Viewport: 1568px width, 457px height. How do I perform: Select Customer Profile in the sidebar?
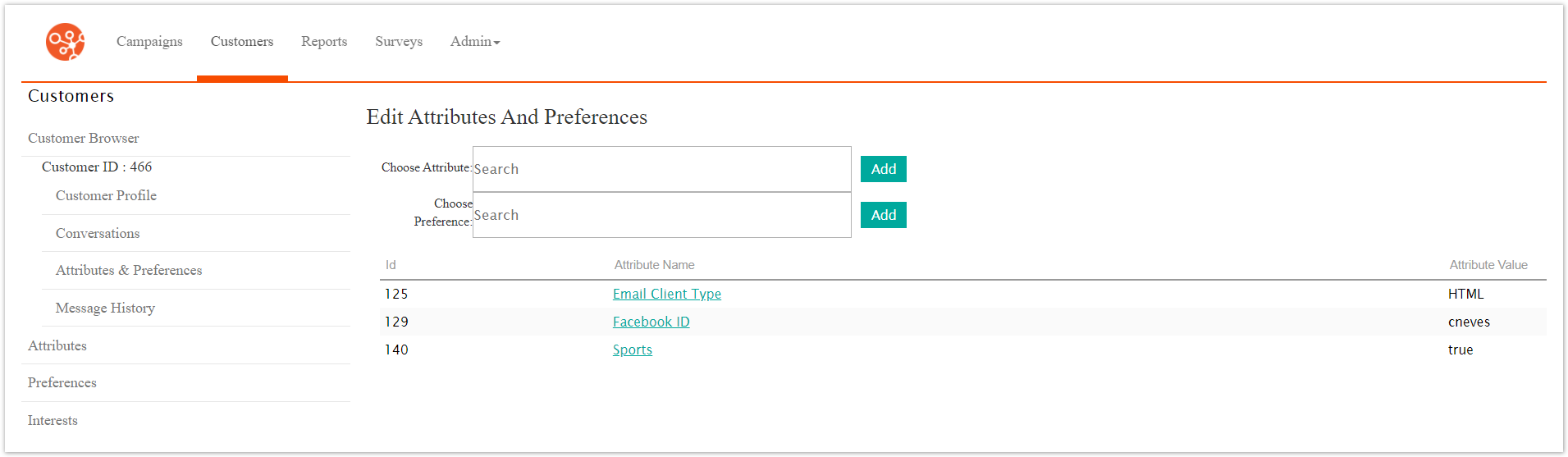(106, 195)
